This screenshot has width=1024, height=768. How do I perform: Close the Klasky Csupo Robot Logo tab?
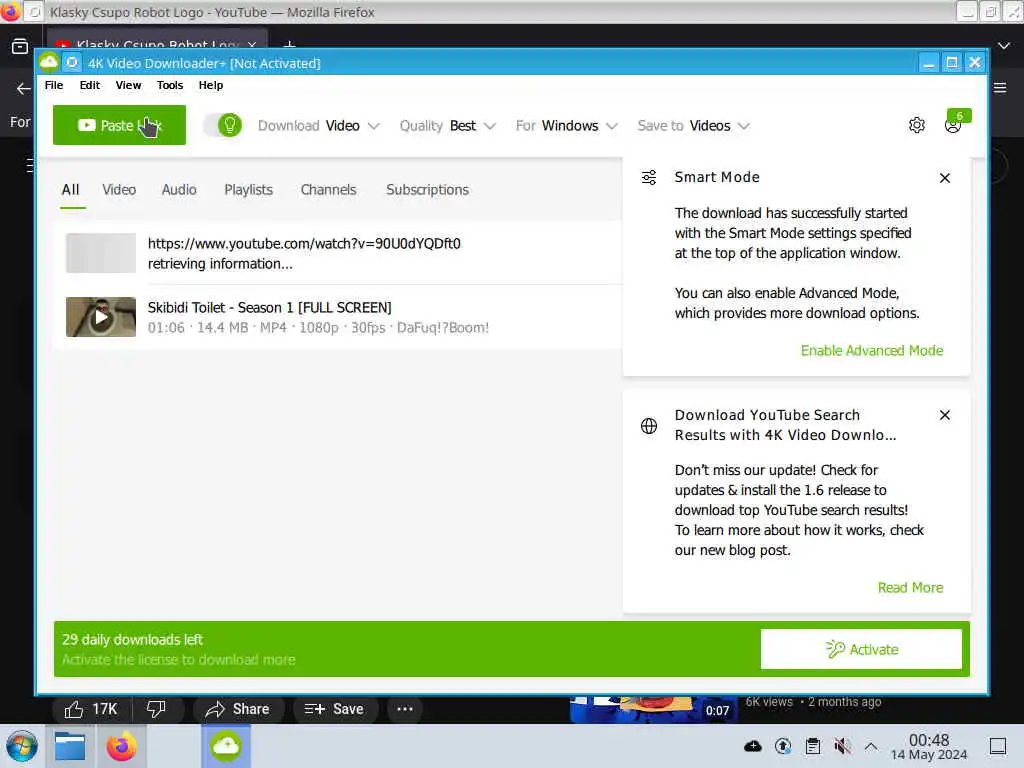(252, 44)
